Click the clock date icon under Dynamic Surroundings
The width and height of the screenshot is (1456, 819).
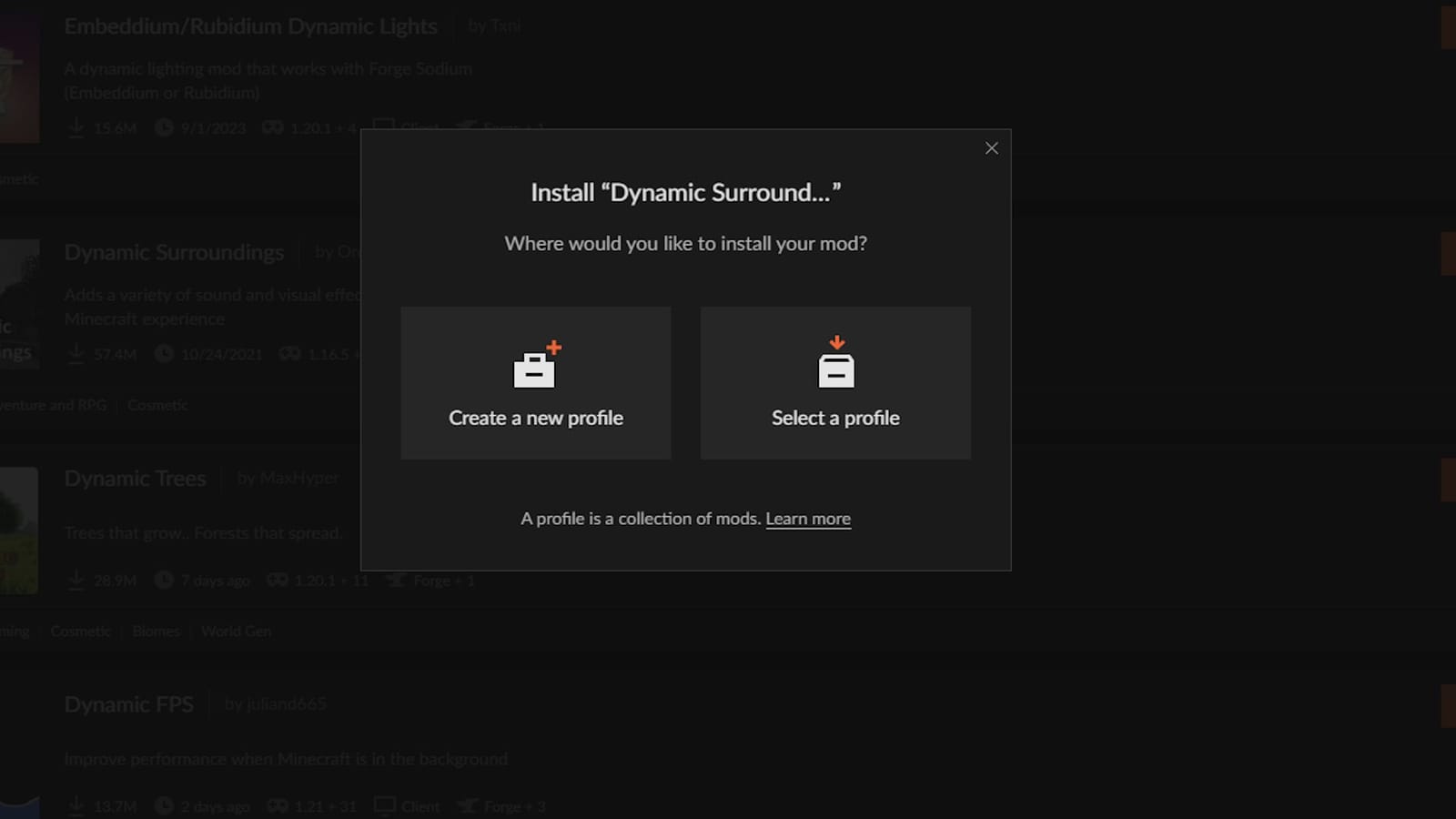click(164, 353)
